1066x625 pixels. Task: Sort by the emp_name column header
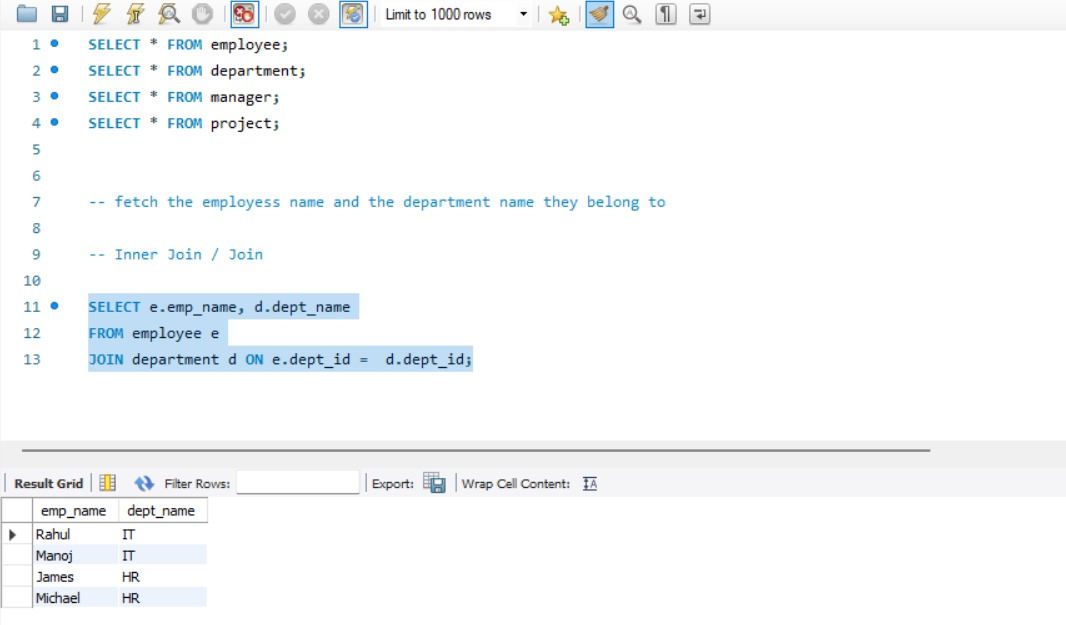pyautogui.click(x=75, y=511)
